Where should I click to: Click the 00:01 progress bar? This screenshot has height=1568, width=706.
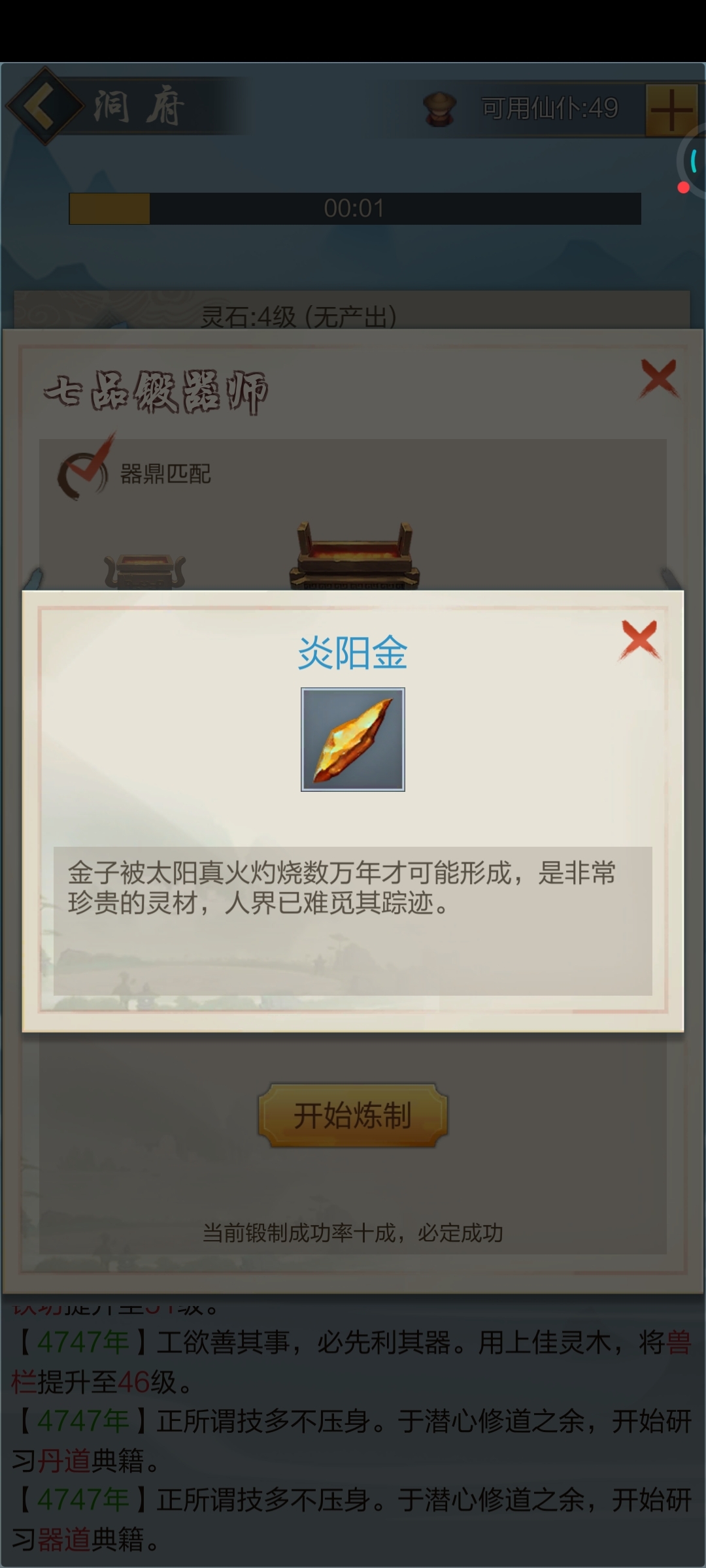pos(355,208)
